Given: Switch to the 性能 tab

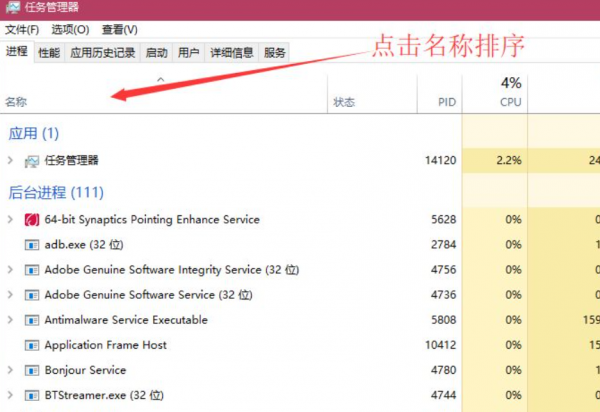Looking at the screenshot, I should coord(49,52).
